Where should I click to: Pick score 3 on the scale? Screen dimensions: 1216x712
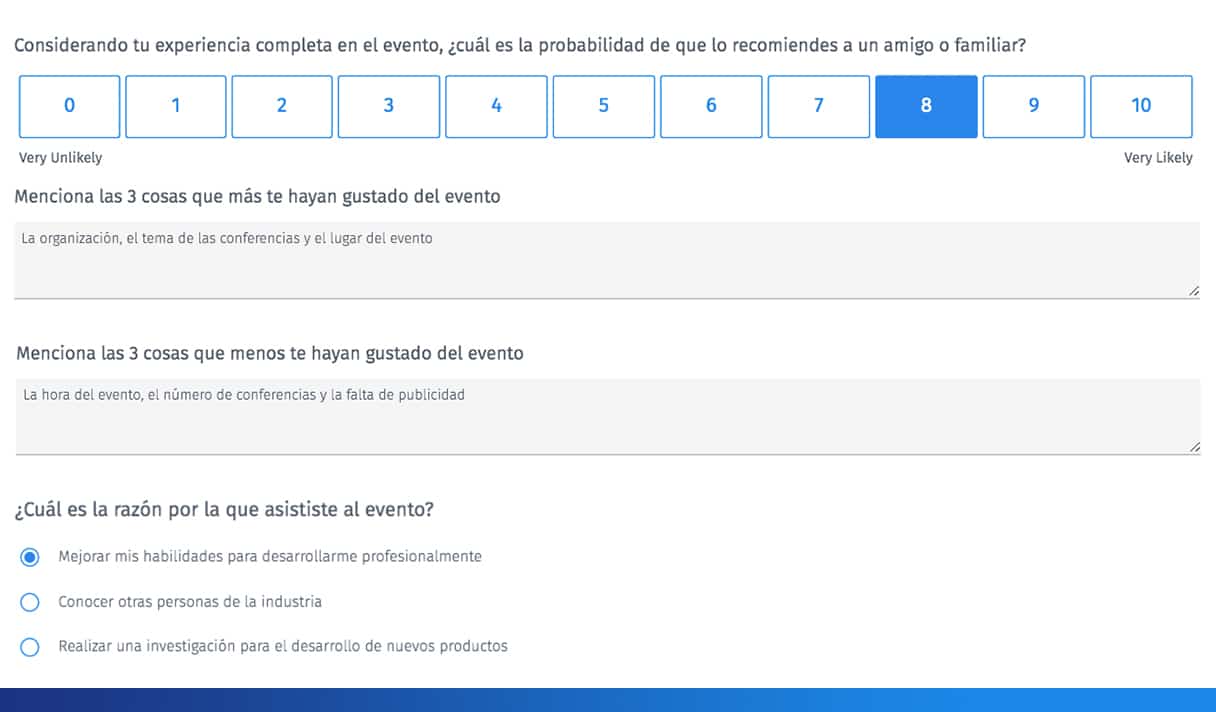(x=389, y=106)
